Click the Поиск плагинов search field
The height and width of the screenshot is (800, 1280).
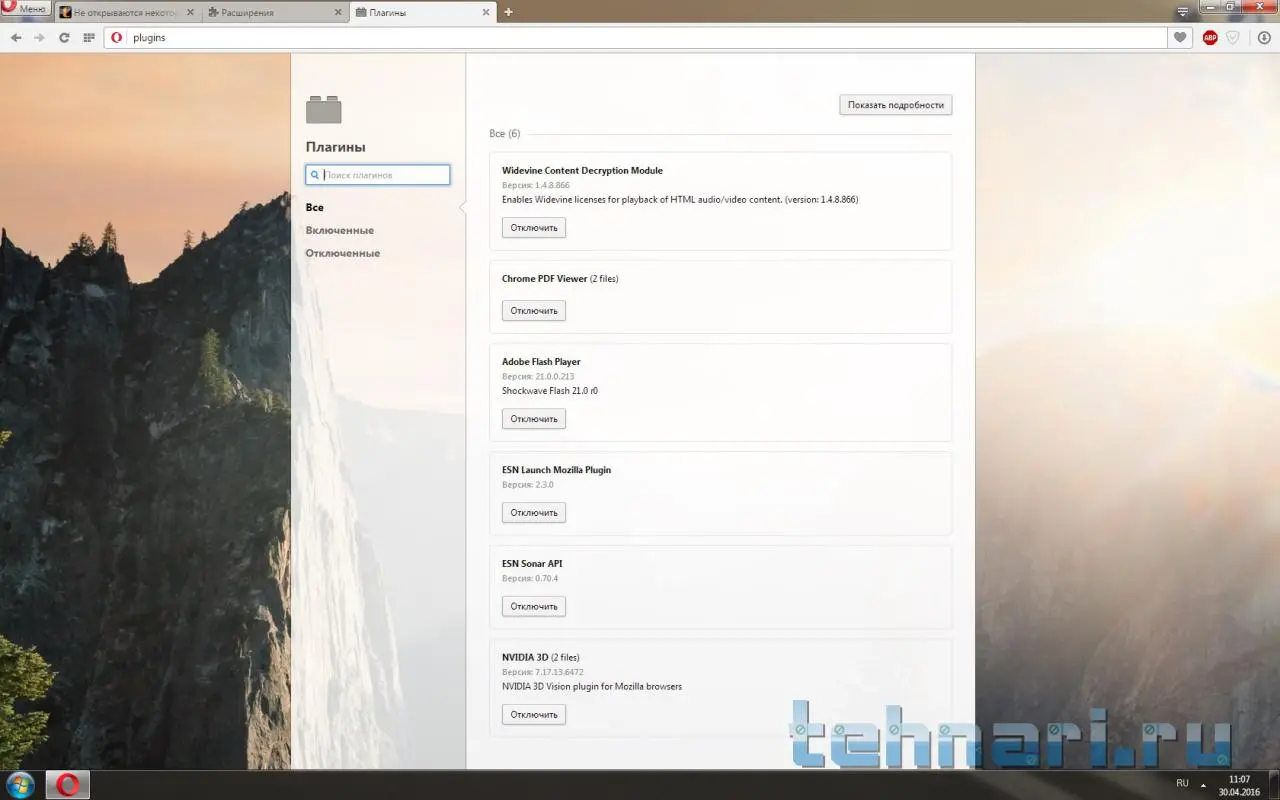coord(378,175)
